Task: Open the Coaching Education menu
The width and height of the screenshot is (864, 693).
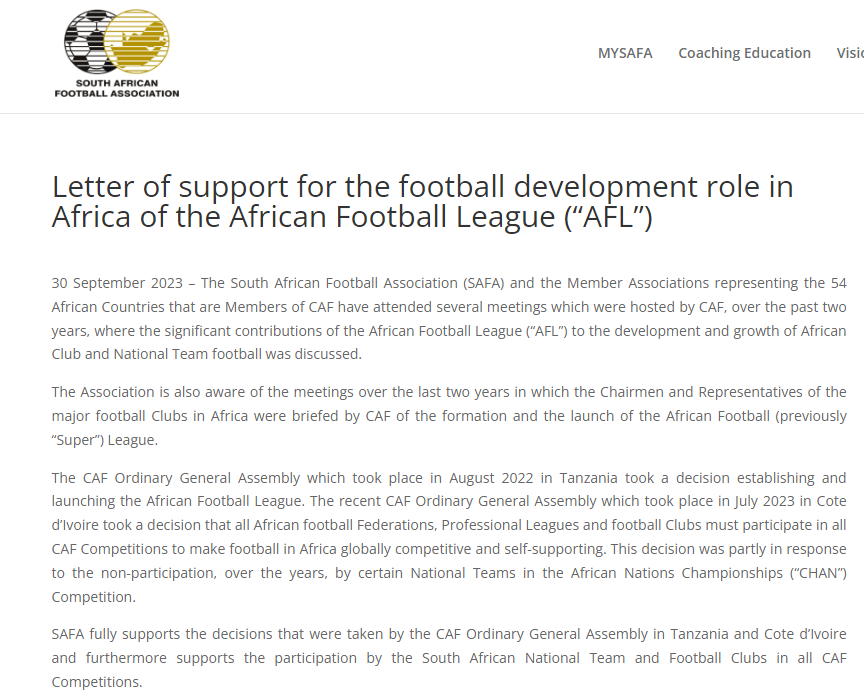Action: click(x=744, y=53)
